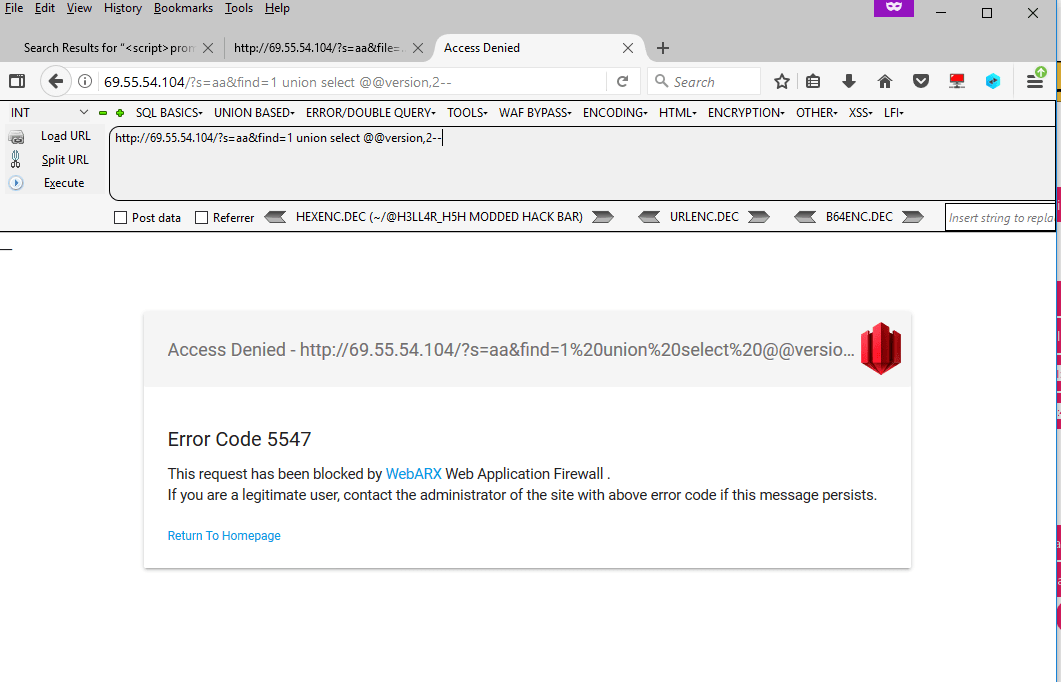Expand the SQL BASICS menu
The height and width of the screenshot is (682, 1061).
click(169, 113)
